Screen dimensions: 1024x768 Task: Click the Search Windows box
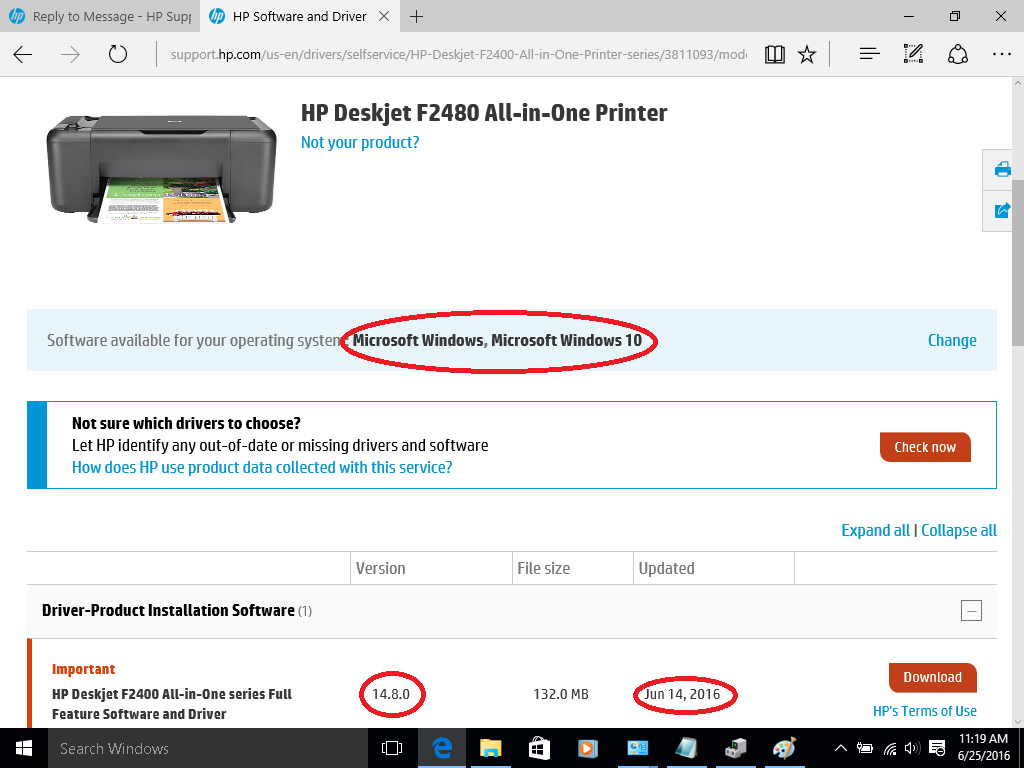tap(208, 748)
